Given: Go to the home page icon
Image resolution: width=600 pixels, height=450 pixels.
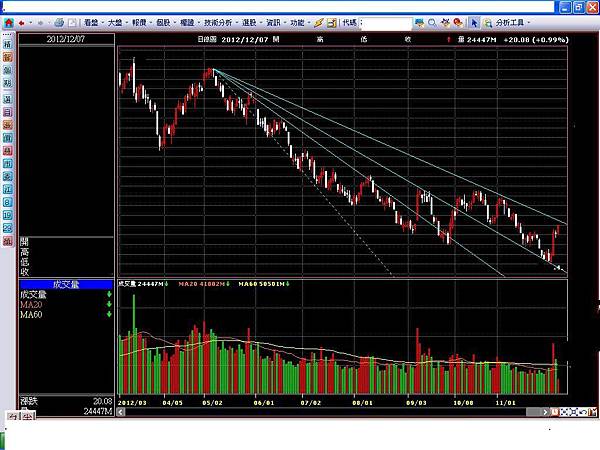Looking at the screenshot, I should (x=8, y=23).
